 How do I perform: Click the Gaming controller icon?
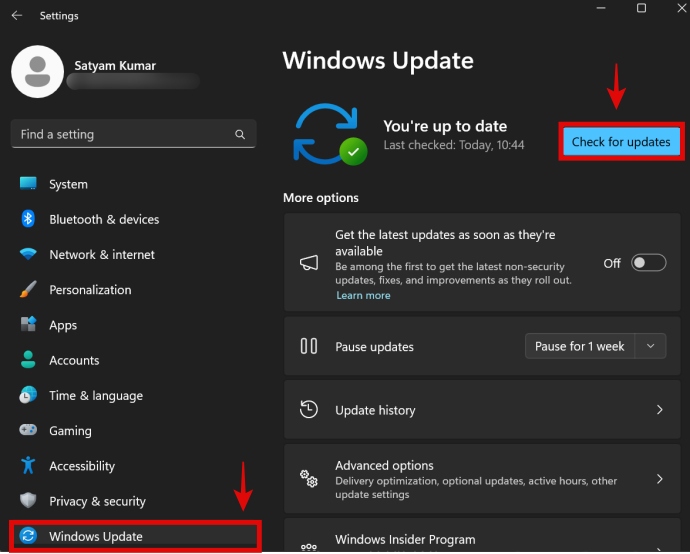(28, 429)
